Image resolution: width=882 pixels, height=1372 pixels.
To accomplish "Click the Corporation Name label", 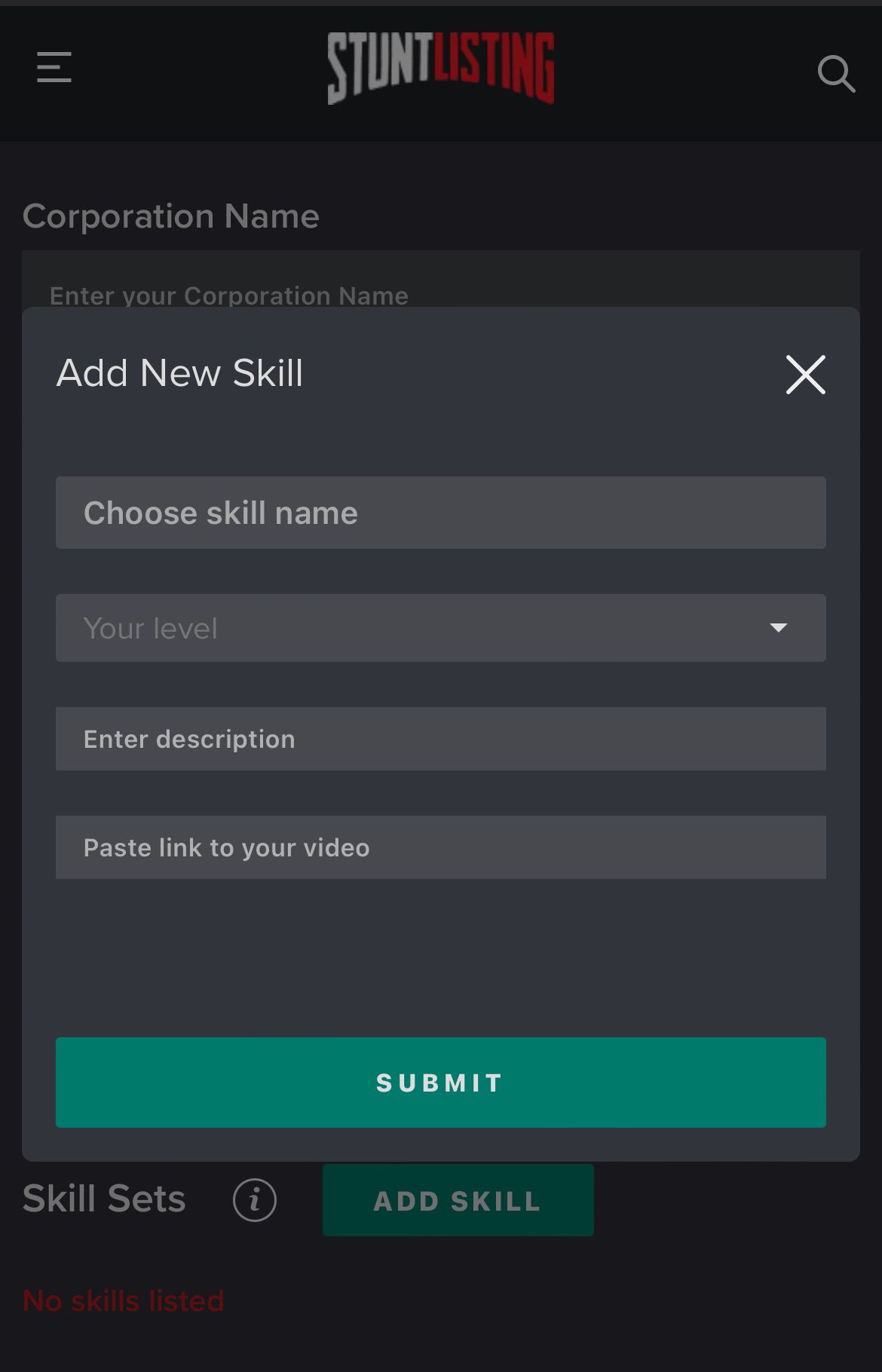I will pyautogui.click(x=171, y=216).
